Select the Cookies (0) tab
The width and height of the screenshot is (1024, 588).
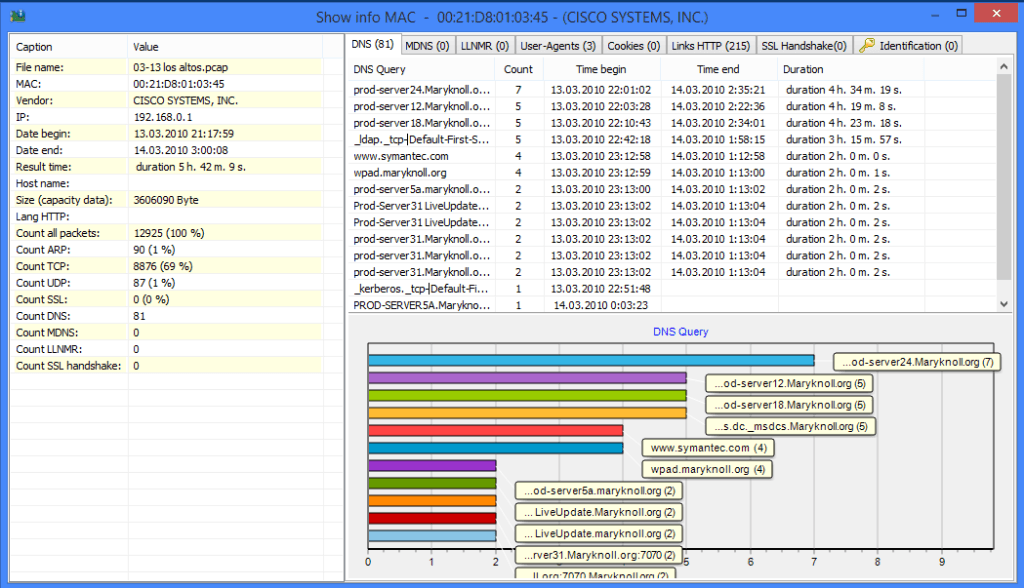pos(633,46)
